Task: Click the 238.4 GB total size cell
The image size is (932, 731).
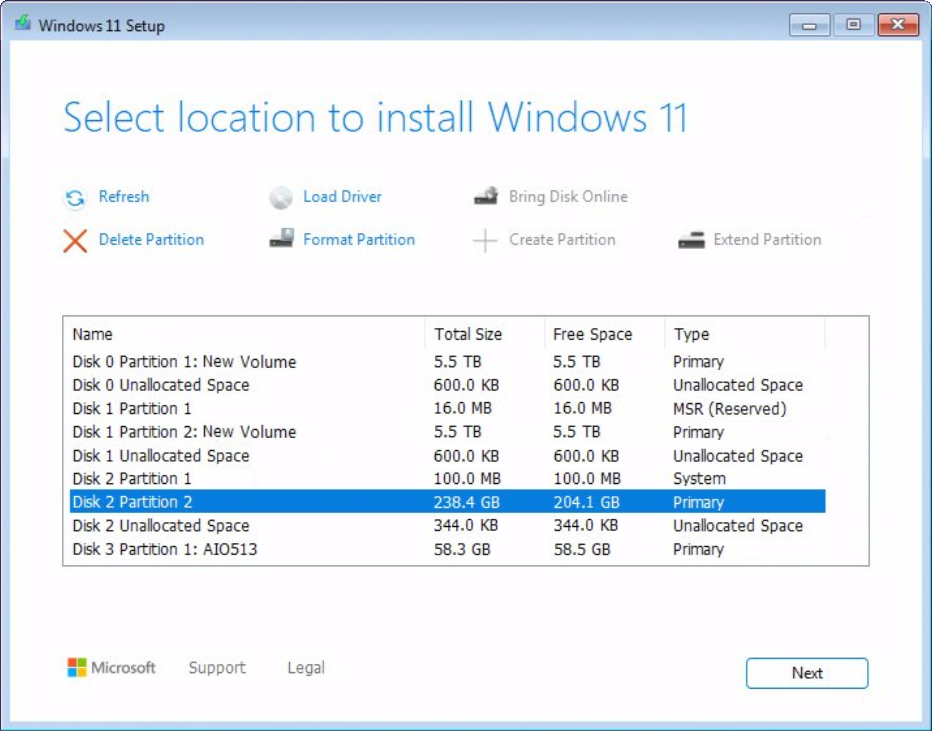Action: point(467,502)
